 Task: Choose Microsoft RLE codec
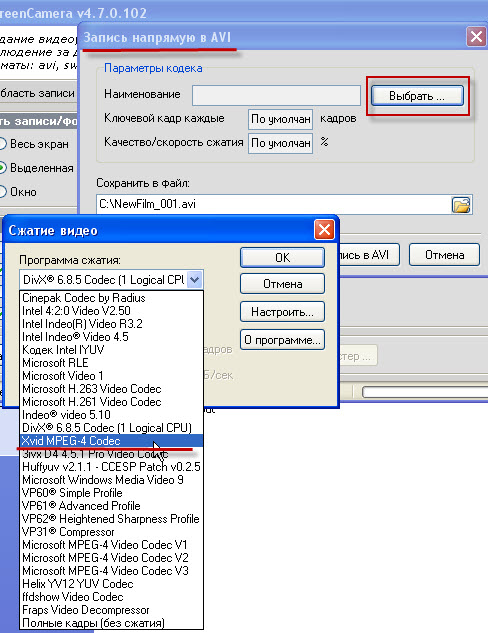[111, 363]
